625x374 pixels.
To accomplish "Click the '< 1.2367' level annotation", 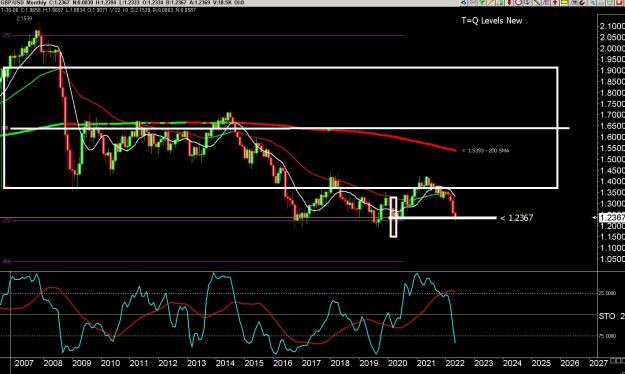I will (x=516, y=218).
